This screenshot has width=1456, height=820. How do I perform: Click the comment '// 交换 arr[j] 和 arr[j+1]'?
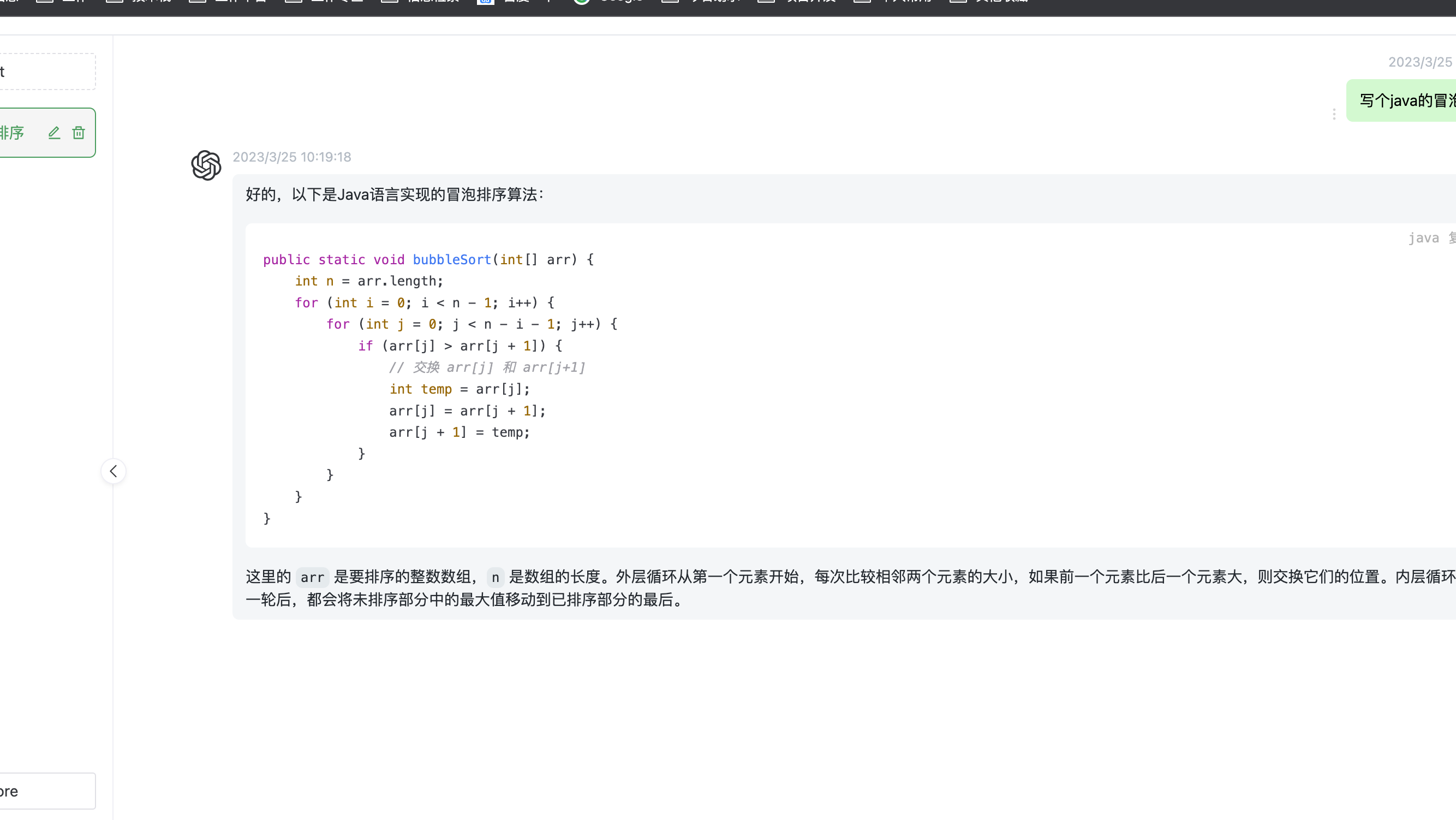click(x=487, y=367)
